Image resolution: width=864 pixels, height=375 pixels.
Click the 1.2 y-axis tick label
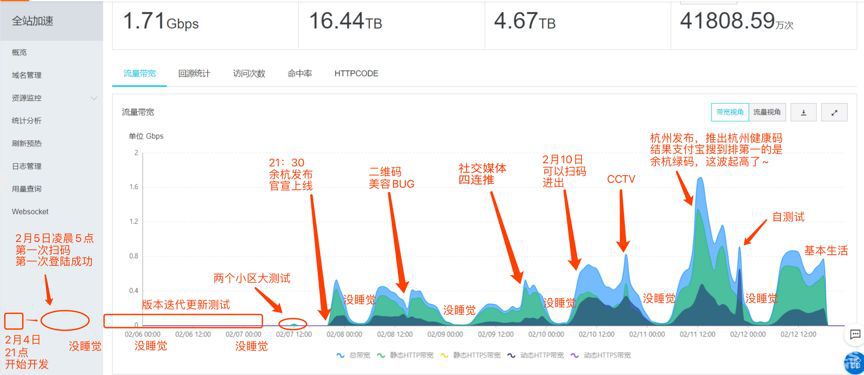133,221
